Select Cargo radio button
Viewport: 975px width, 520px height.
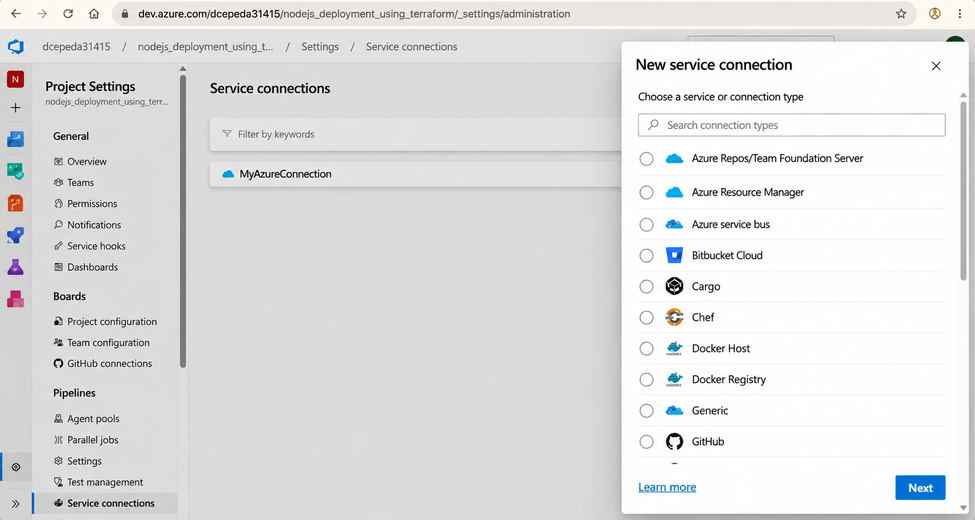tap(647, 287)
